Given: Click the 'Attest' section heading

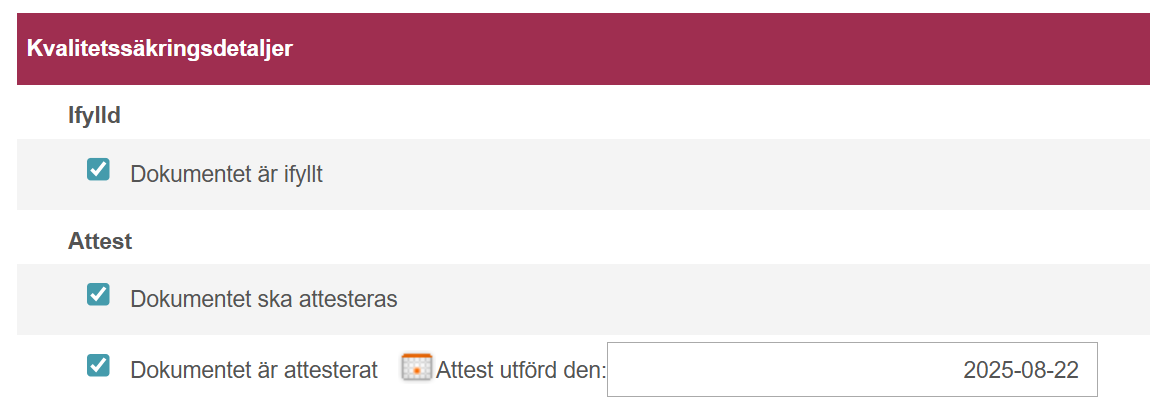Looking at the screenshot, I should pos(100,241).
